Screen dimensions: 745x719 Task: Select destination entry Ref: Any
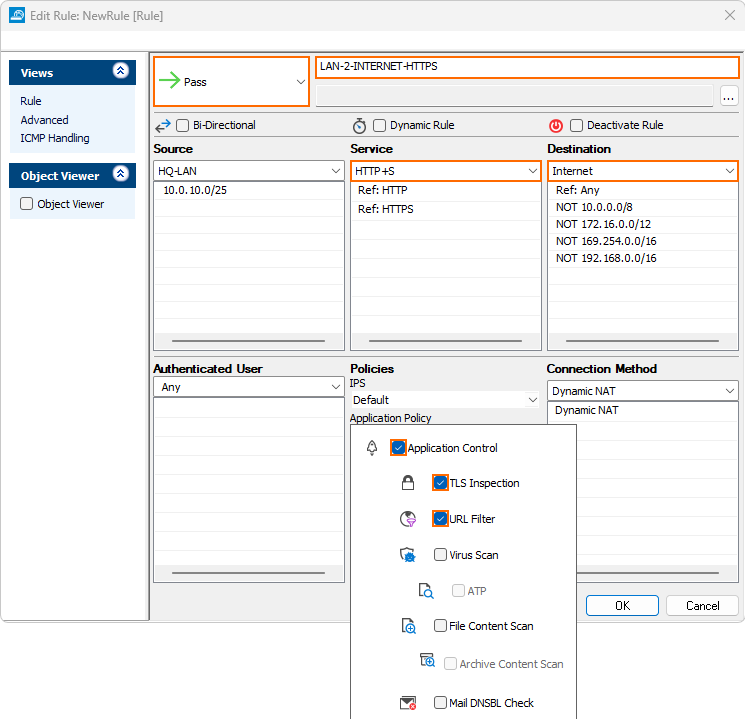643,190
